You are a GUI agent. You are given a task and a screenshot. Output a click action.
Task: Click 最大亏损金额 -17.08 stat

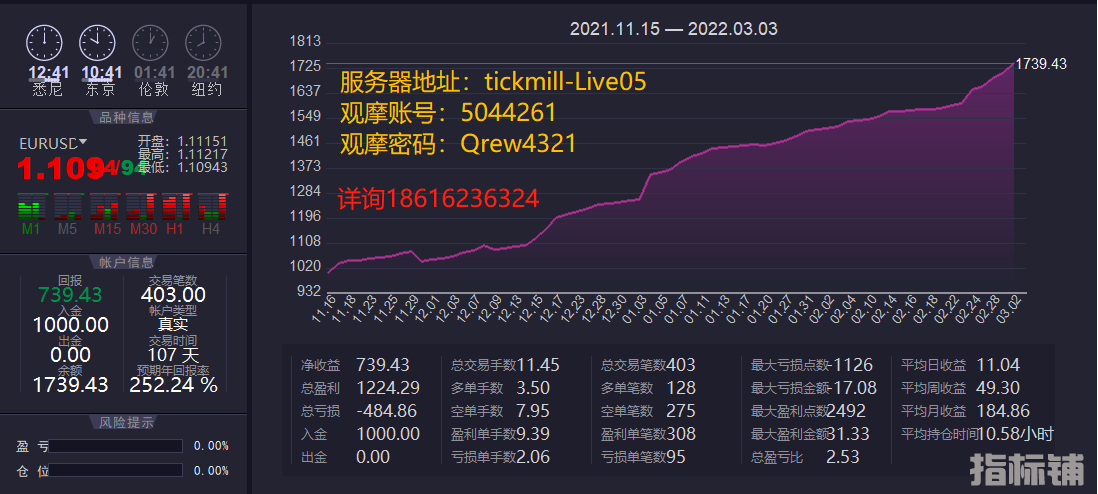tap(814, 388)
